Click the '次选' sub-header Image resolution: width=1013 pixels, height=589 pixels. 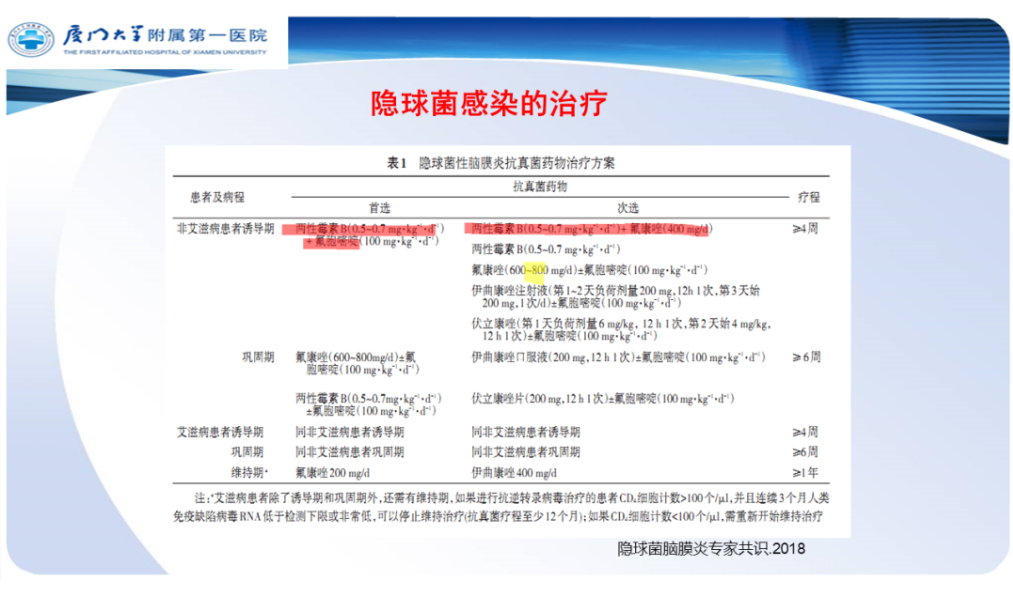pos(627,208)
